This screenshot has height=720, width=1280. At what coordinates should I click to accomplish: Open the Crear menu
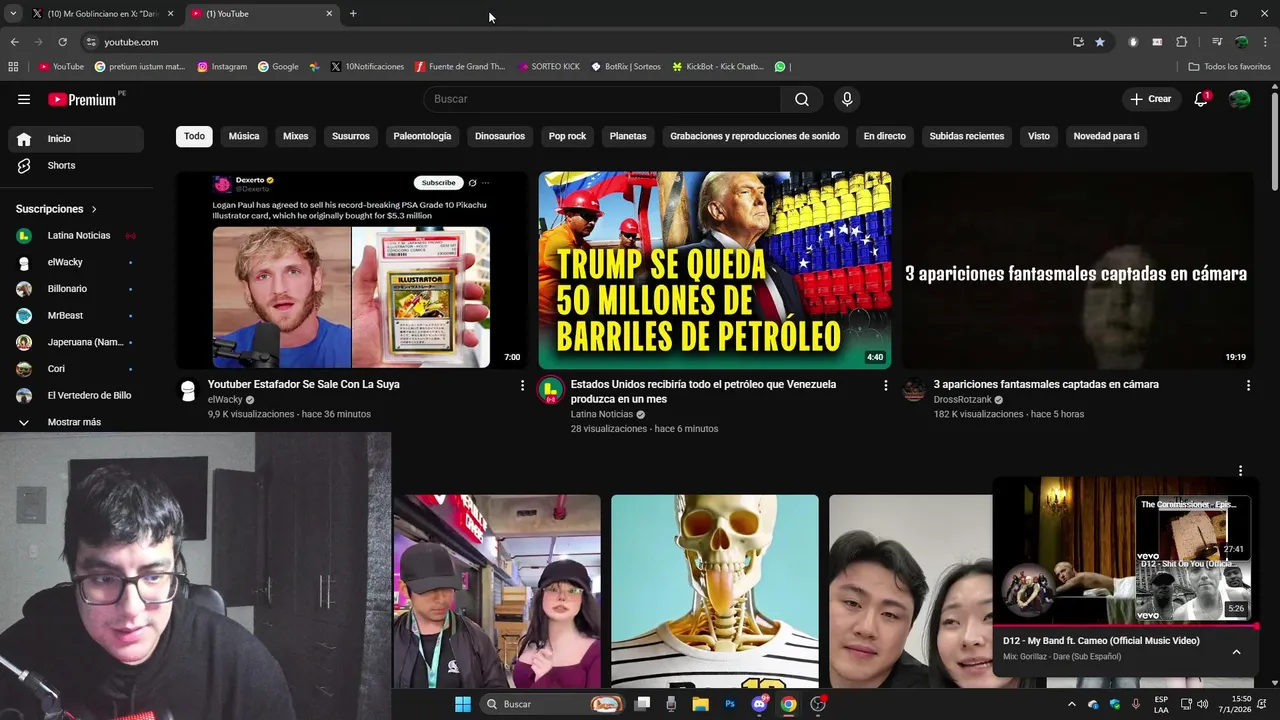point(1150,99)
